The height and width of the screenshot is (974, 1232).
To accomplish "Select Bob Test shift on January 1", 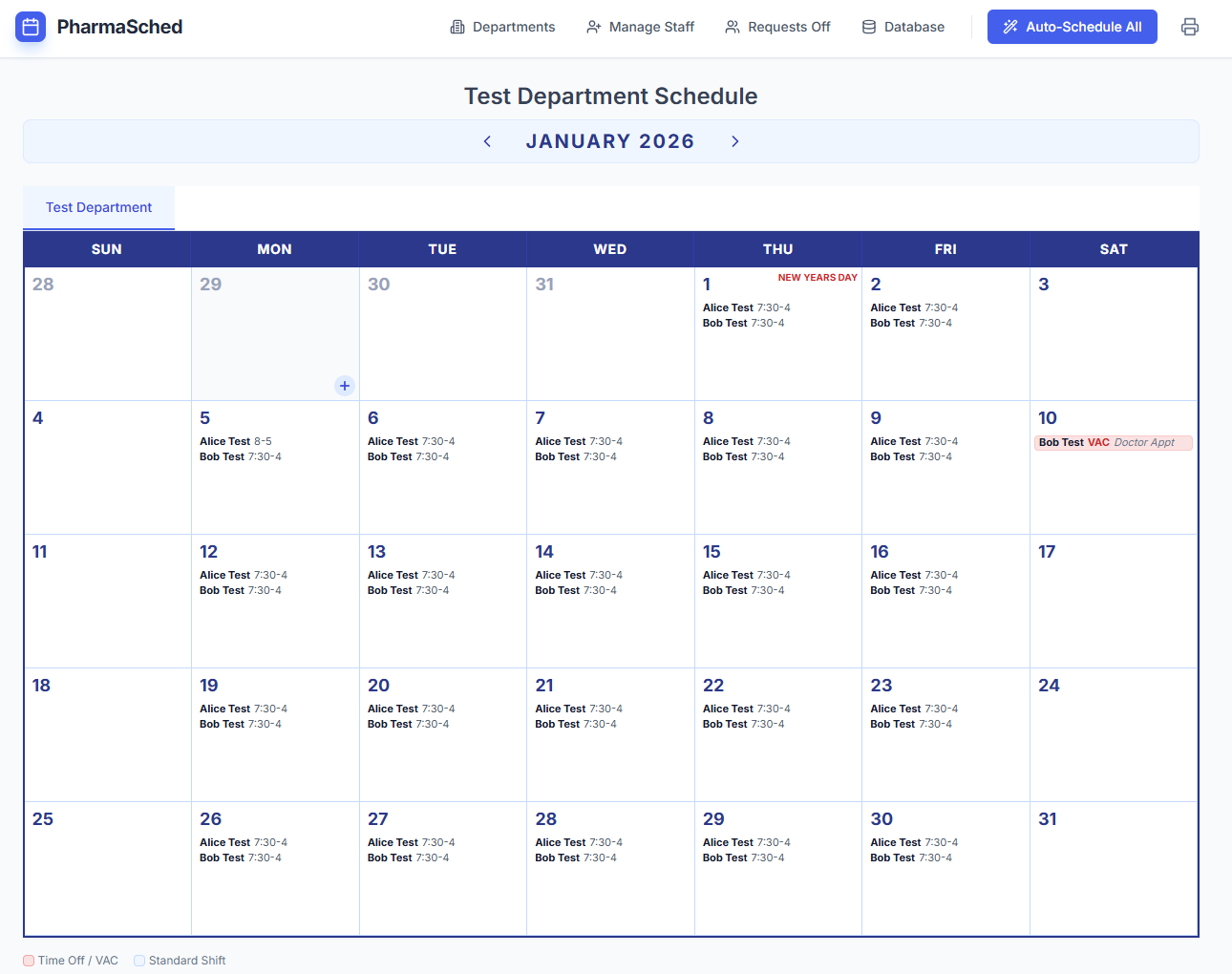I will tap(743, 323).
